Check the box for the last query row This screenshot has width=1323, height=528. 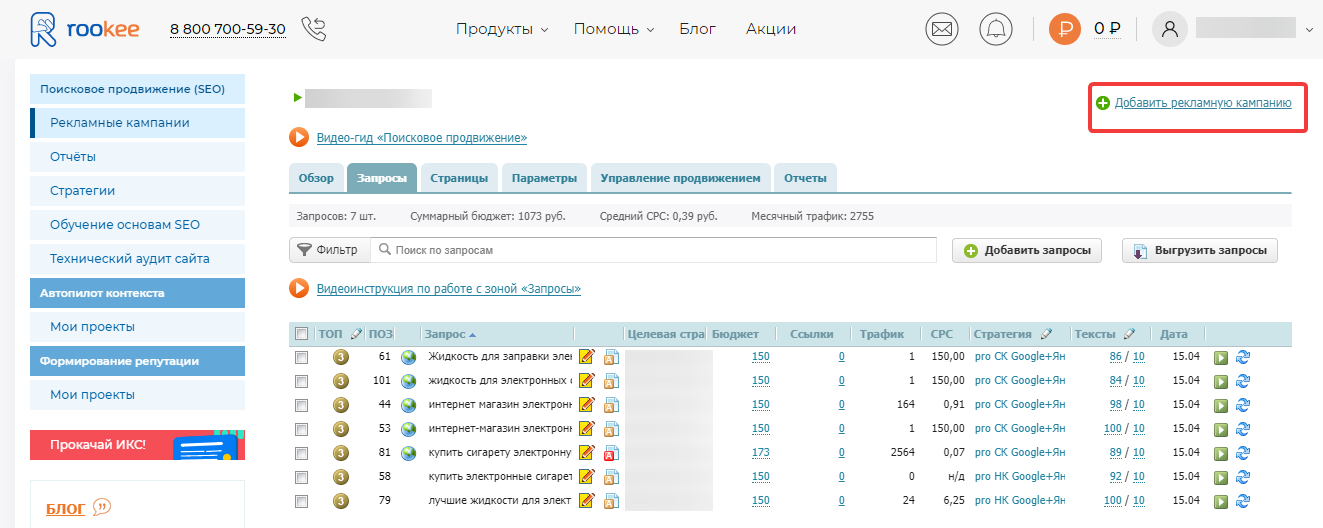(302, 501)
